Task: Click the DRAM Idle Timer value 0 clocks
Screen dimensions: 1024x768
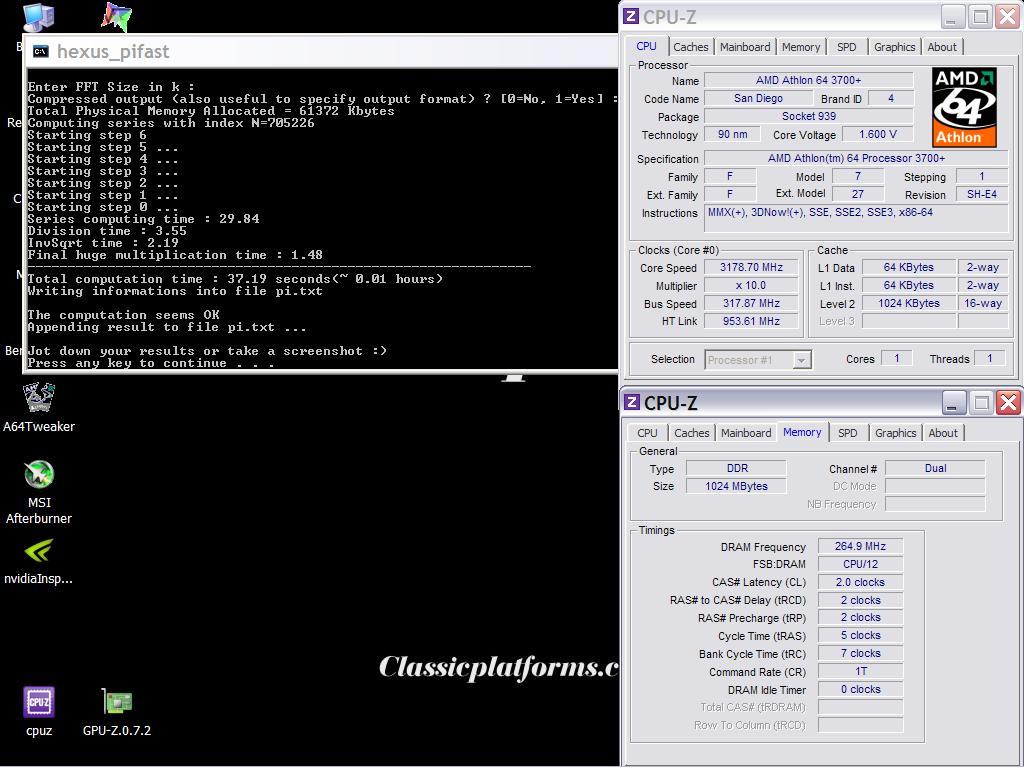Action: click(x=860, y=689)
